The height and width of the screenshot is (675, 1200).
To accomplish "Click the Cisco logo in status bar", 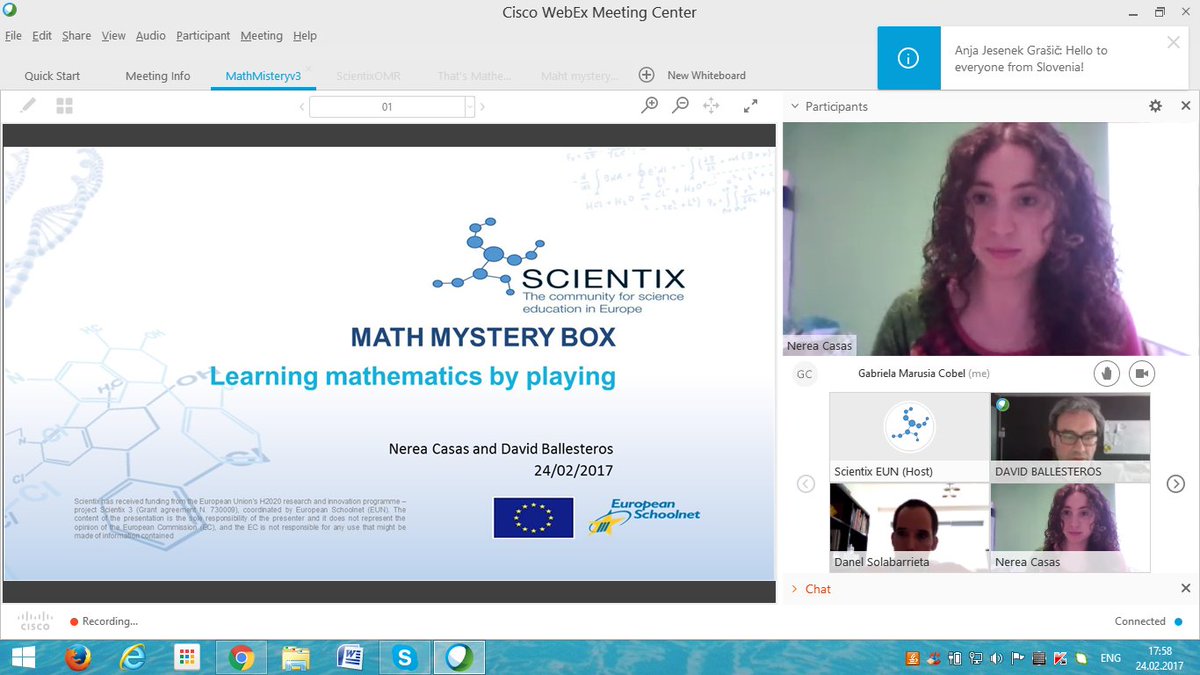I will [x=36, y=621].
